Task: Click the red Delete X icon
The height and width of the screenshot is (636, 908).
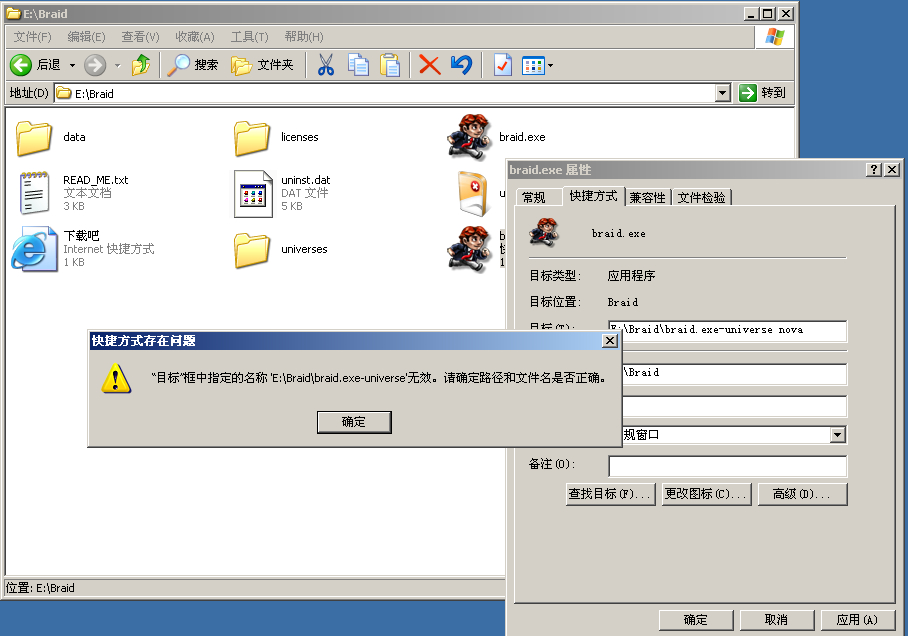Action: pyautogui.click(x=429, y=65)
